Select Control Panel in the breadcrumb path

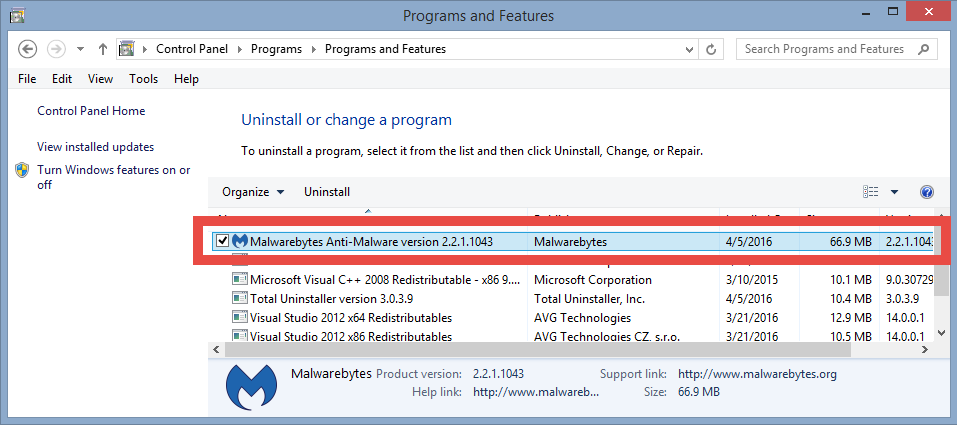192,49
